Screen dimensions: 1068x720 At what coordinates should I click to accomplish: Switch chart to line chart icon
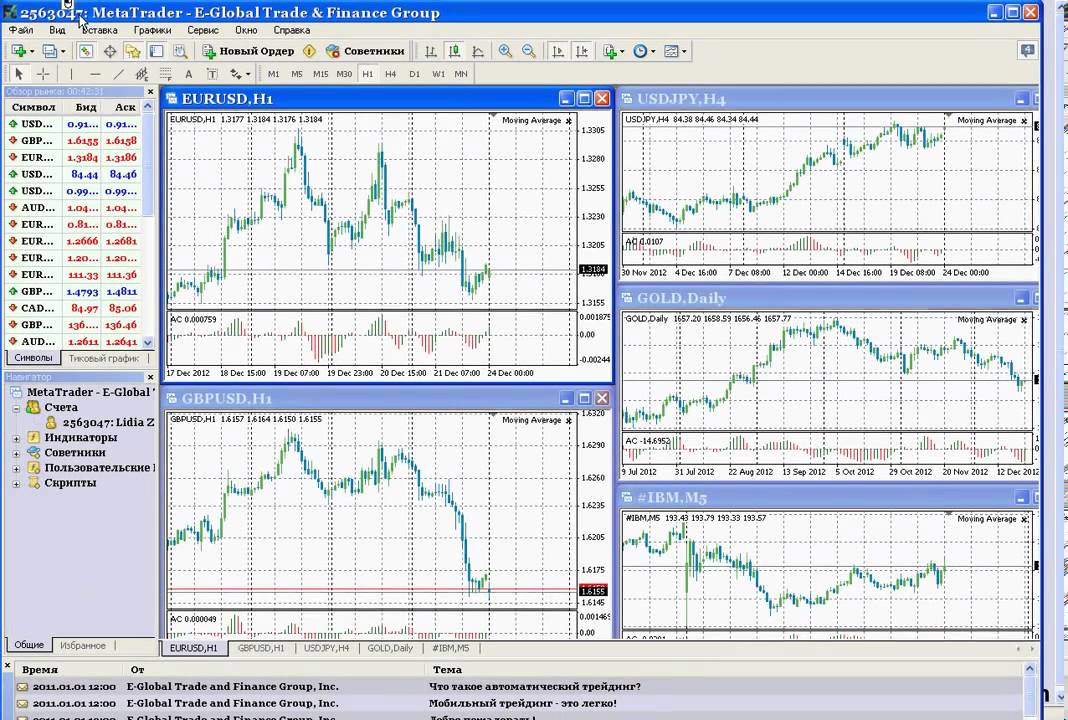point(478,51)
